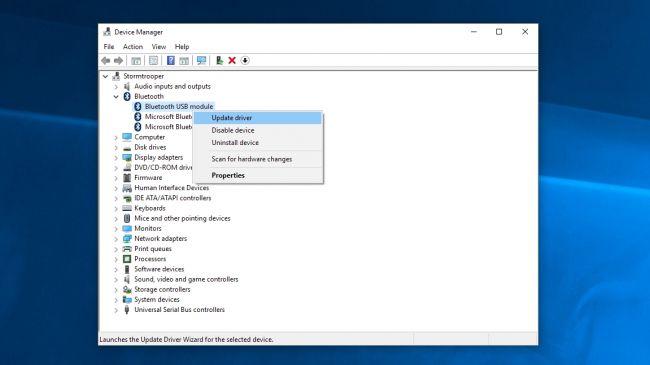
Task: Select the Software devices label
Action: 159,269
